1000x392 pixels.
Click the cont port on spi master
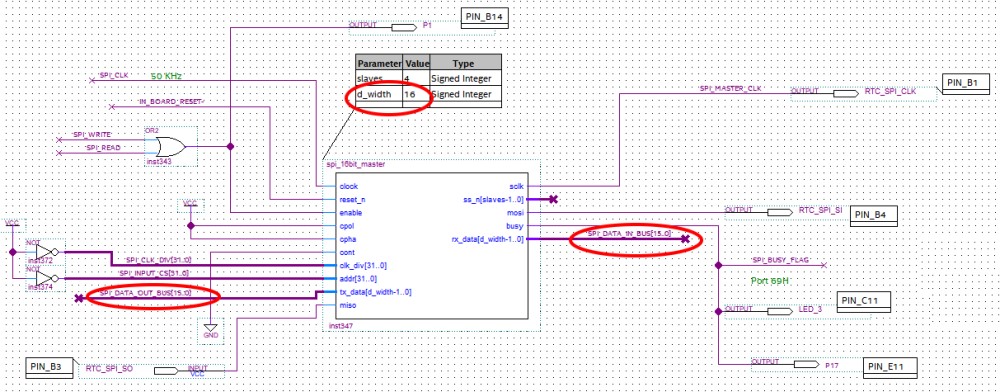(x=348, y=252)
